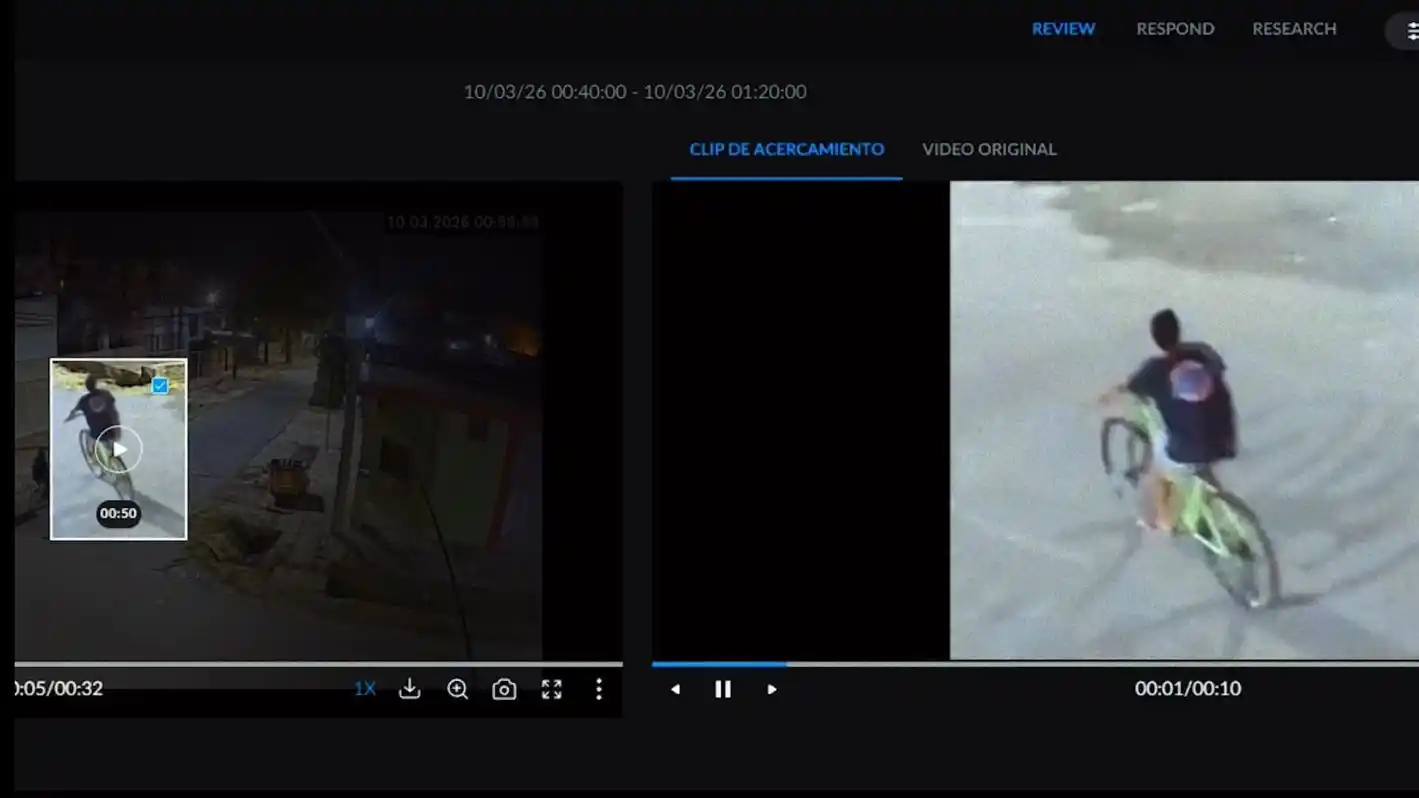Select the CLIP DE ACERCAMIENTO tab

tap(786, 149)
